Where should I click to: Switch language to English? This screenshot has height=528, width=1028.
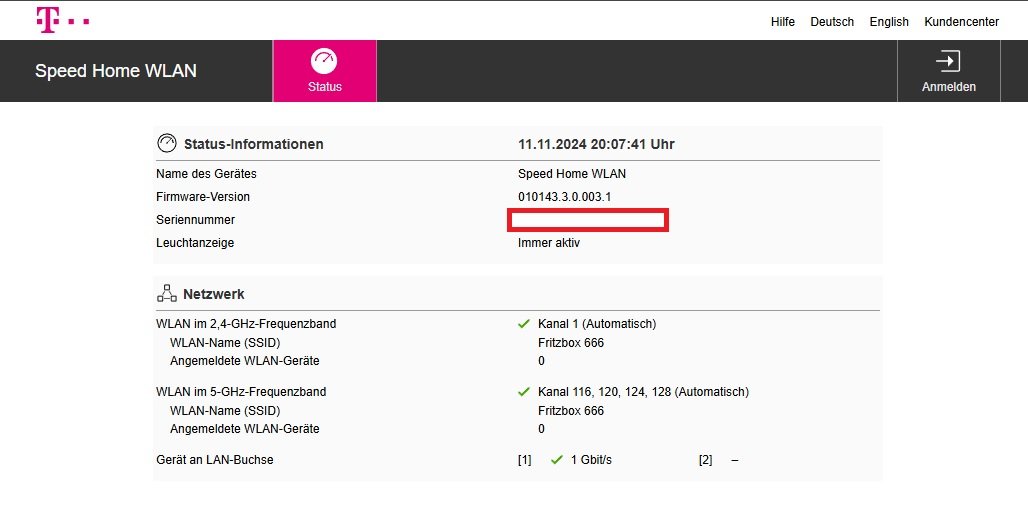tap(889, 22)
